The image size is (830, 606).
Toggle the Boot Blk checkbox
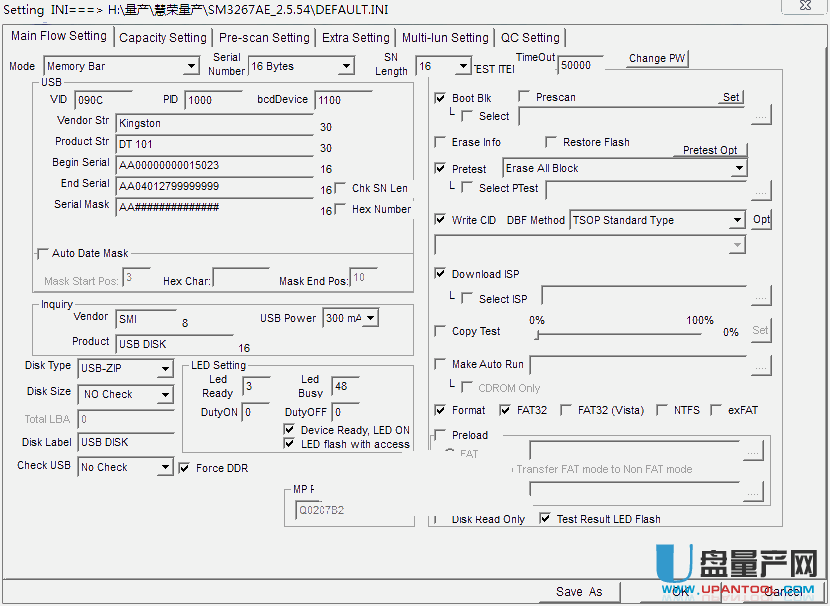(x=441, y=98)
